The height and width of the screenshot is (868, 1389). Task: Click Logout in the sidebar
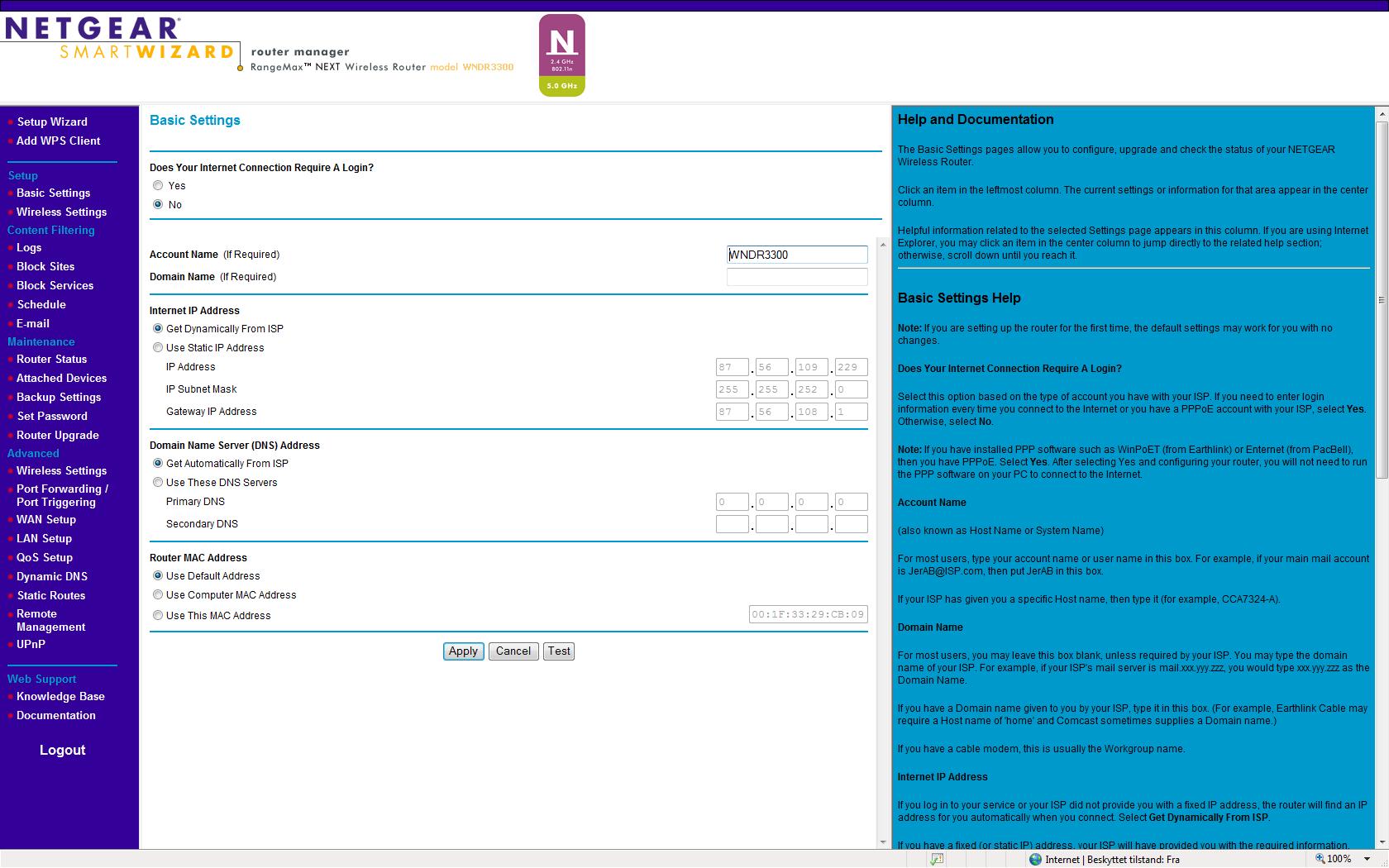point(62,750)
